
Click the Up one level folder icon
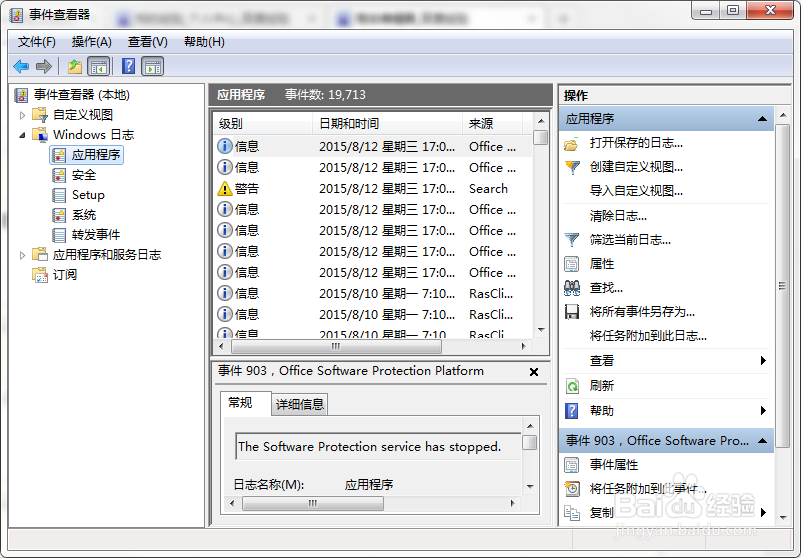click(x=75, y=66)
